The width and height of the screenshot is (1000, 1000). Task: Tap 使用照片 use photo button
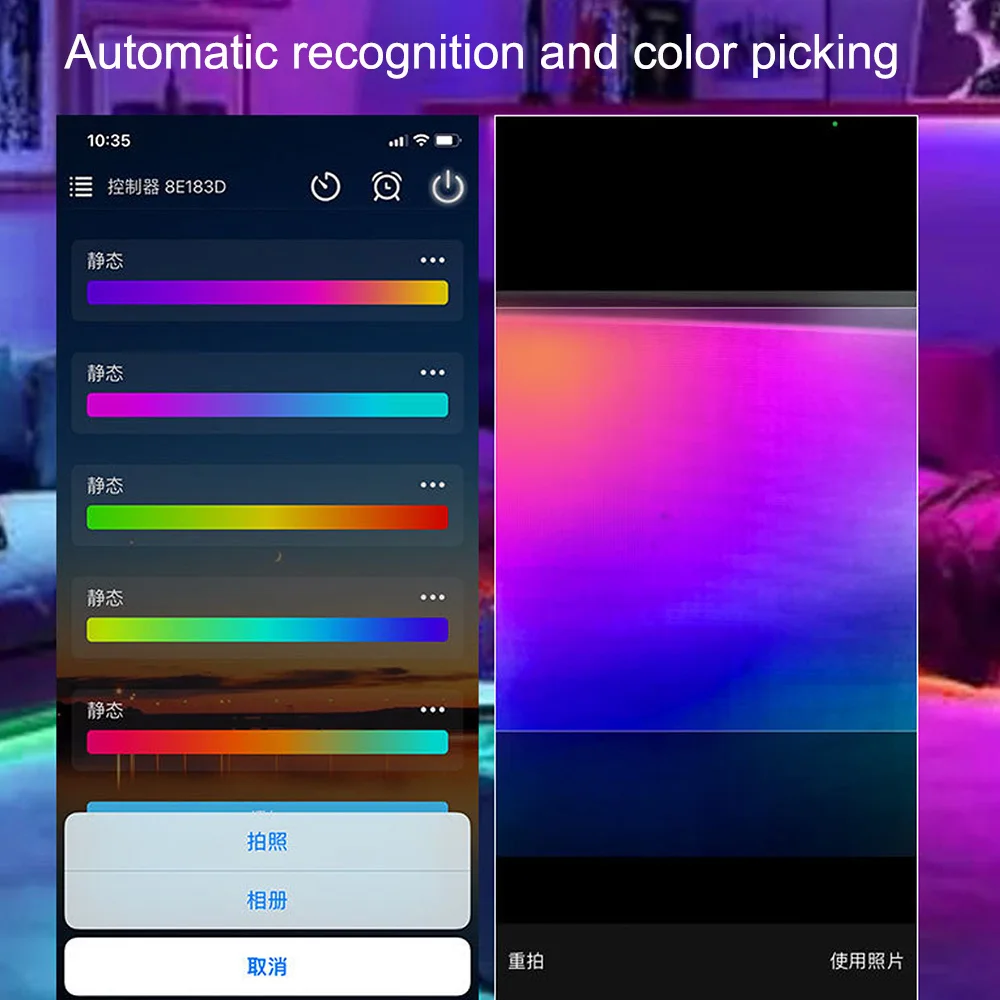866,960
